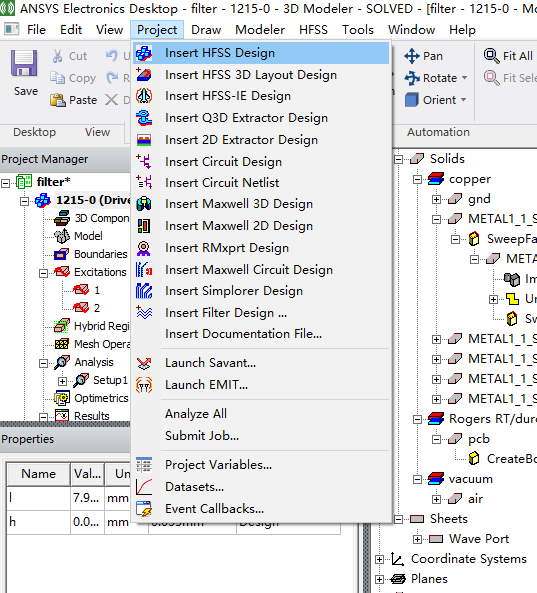Expand the Wave Port sheet node
This screenshot has height=593, width=537.
(x=417, y=539)
